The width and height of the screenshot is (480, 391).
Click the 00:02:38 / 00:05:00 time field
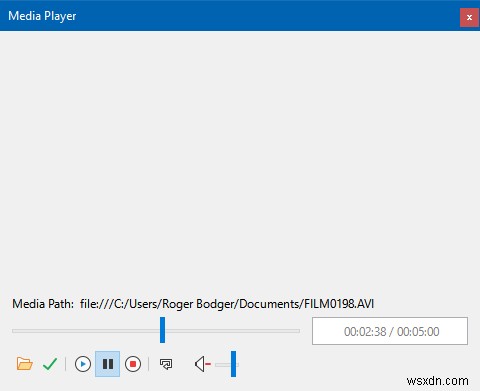coord(390,331)
